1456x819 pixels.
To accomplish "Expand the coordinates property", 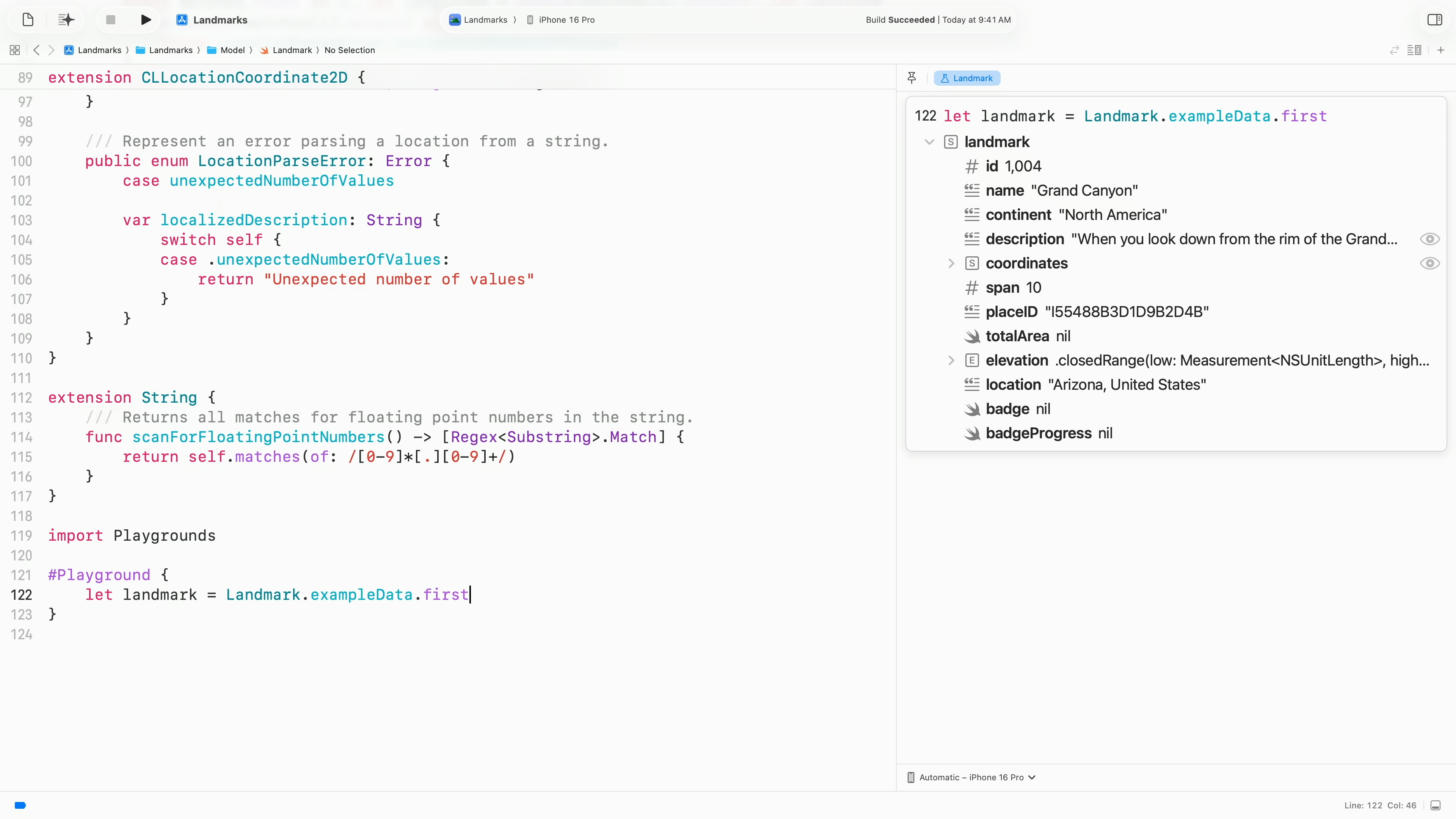I will (951, 264).
